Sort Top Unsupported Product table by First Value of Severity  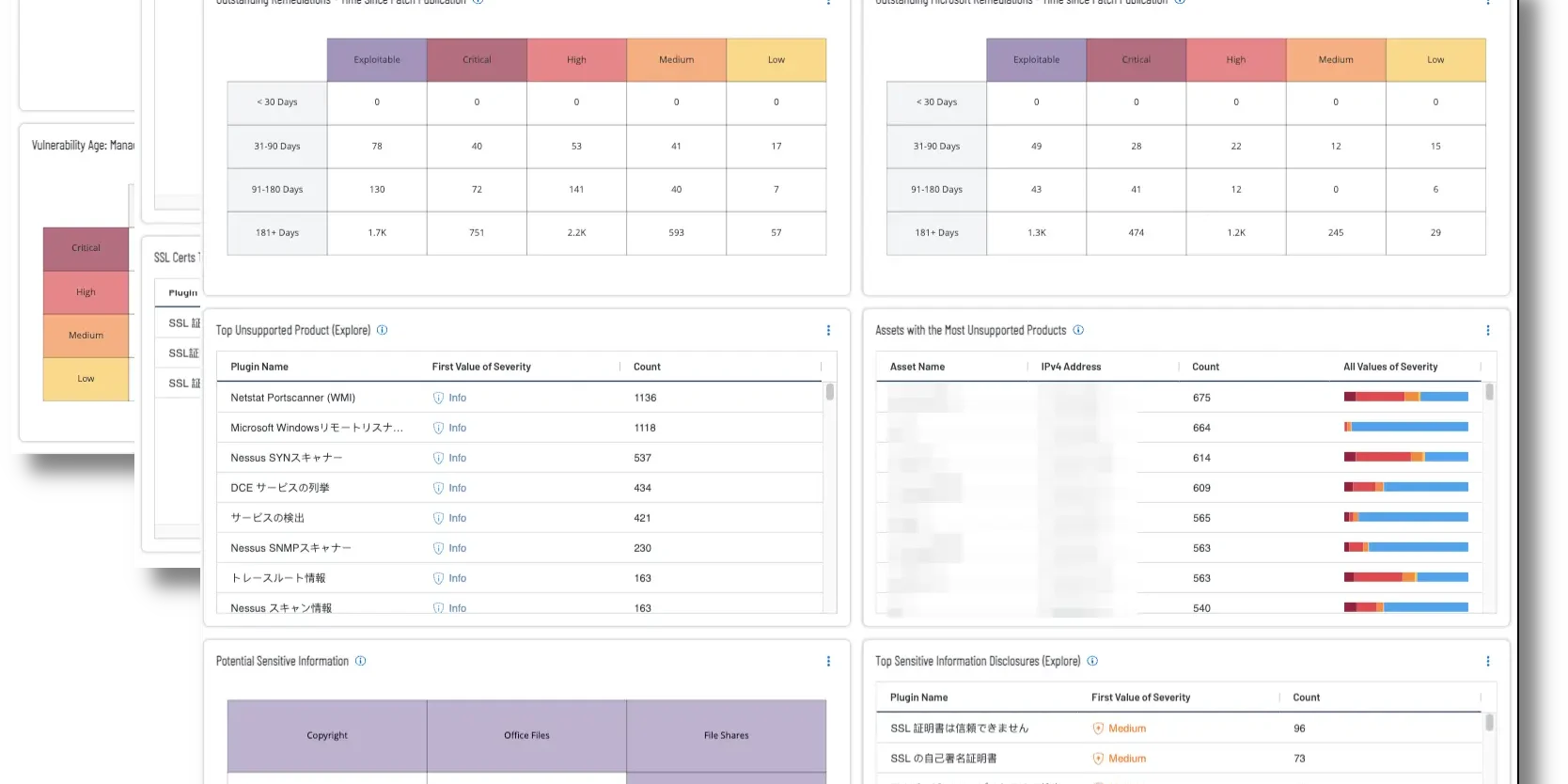tap(481, 367)
